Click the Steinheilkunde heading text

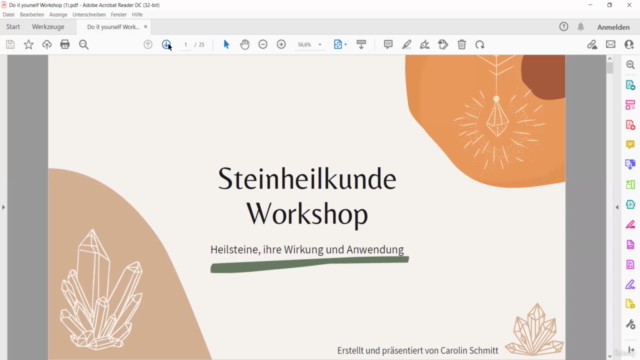[x=307, y=179]
